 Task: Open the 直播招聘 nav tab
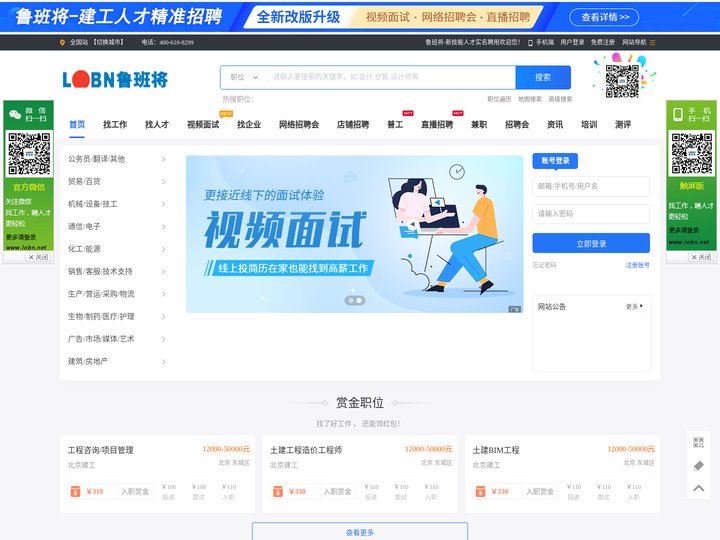click(437, 124)
